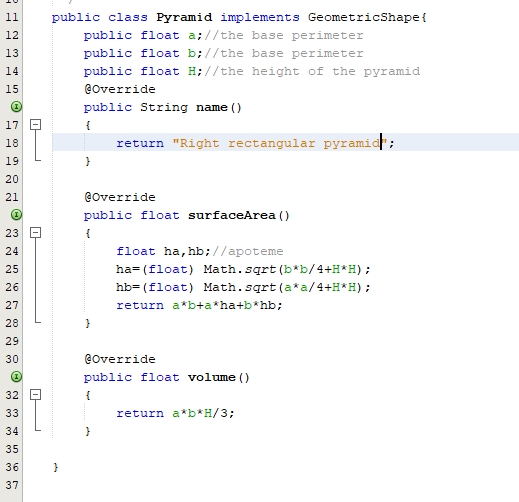The width and height of the screenshot is (519, 502).
Task: Click line number 18 in the gutter
Action: 12,143
